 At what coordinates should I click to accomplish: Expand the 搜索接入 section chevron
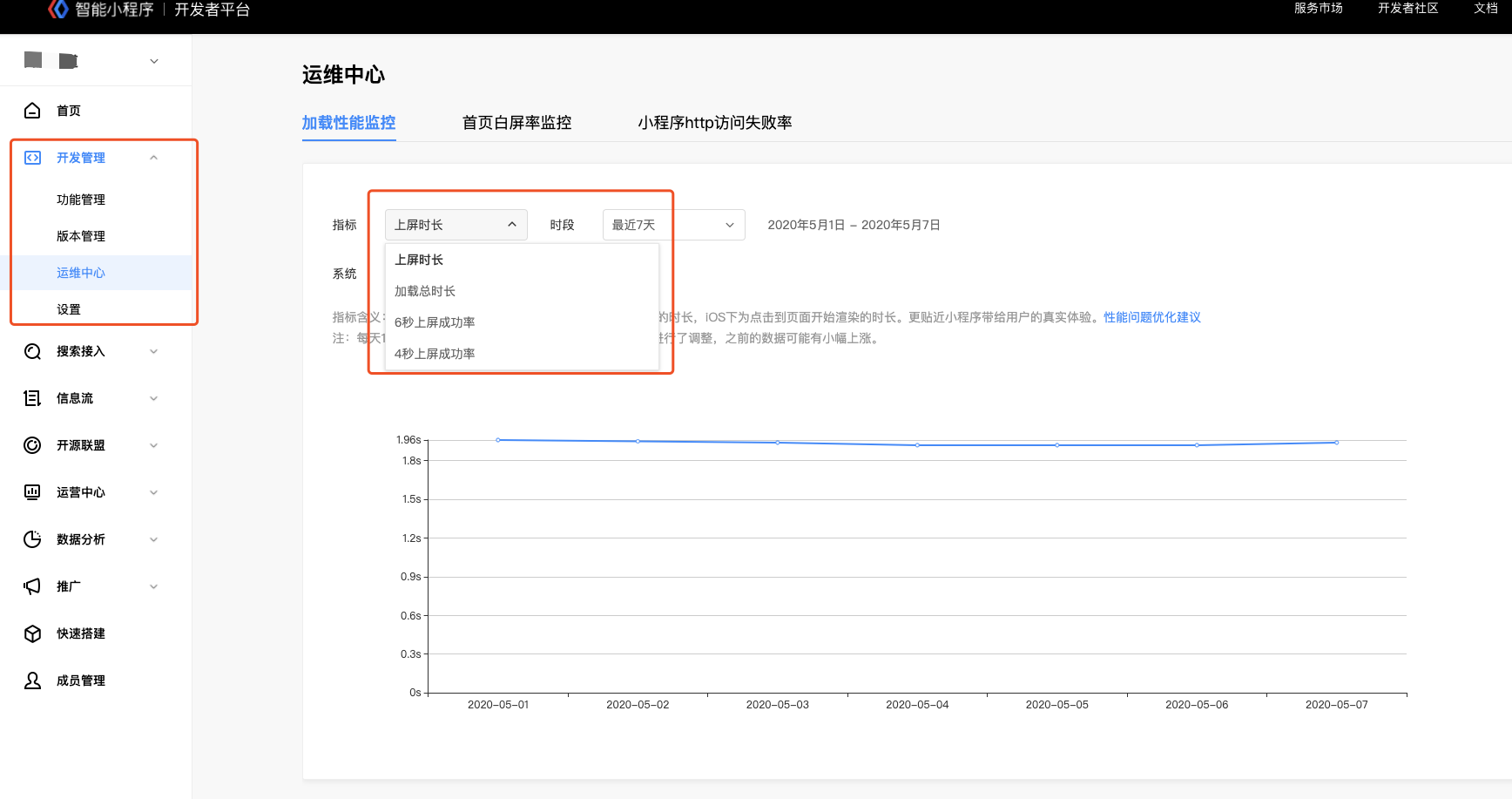click(x=154, y=351)
